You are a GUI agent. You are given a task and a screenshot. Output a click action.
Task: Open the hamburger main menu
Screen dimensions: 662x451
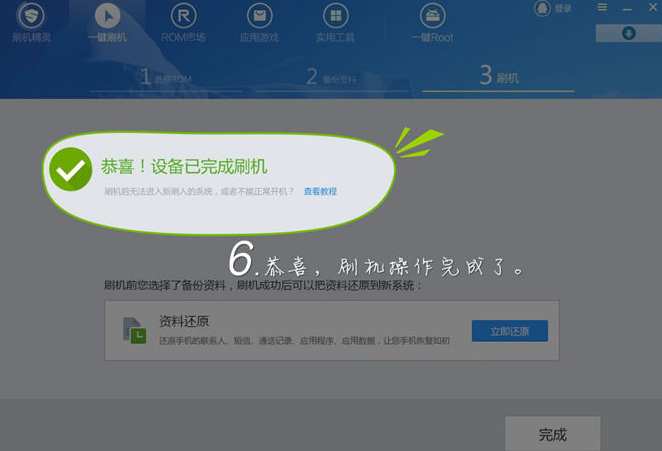click(x=602, y=7)
